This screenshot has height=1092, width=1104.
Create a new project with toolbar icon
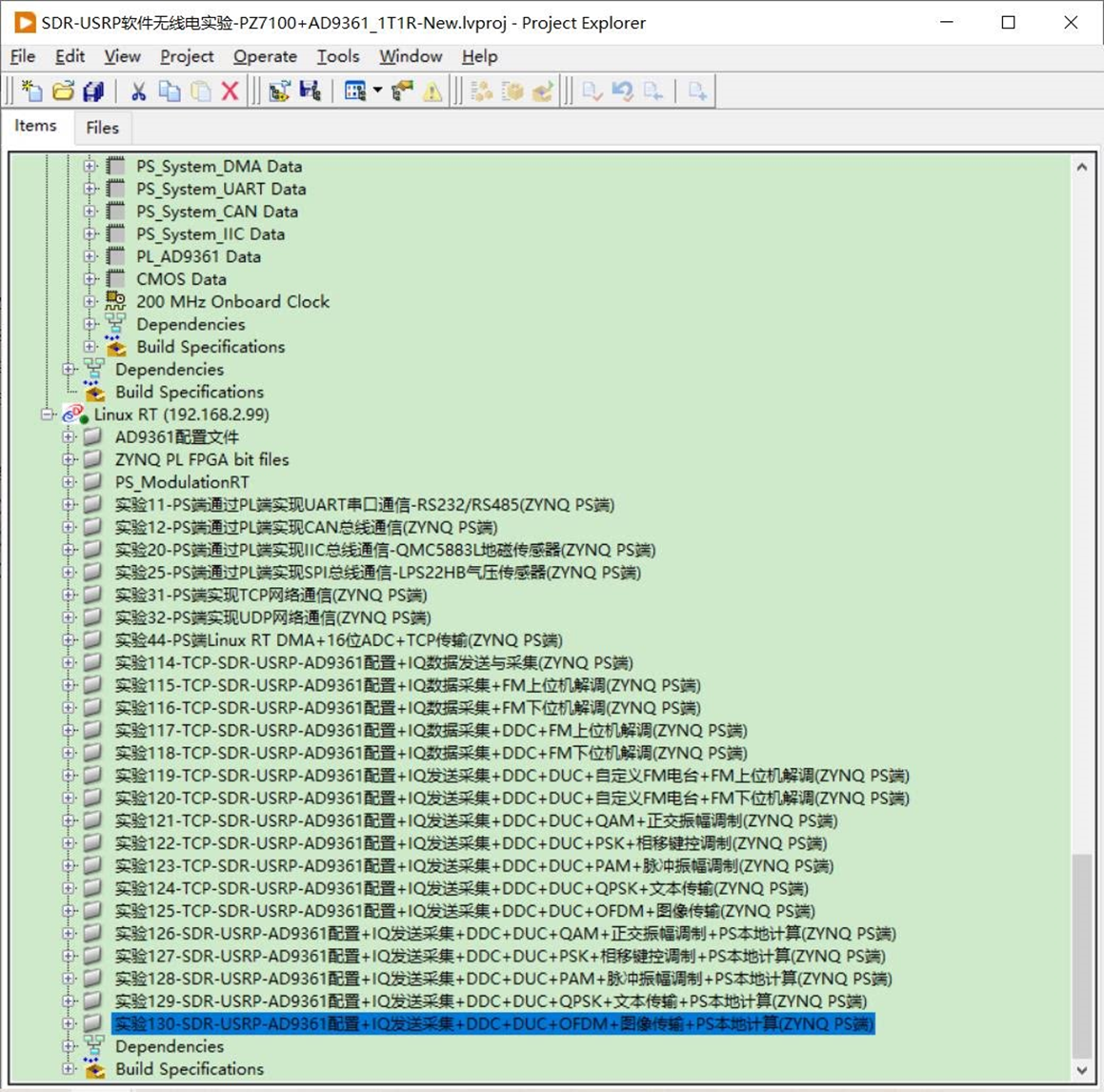pyautogui.click(x=31, y=91)
